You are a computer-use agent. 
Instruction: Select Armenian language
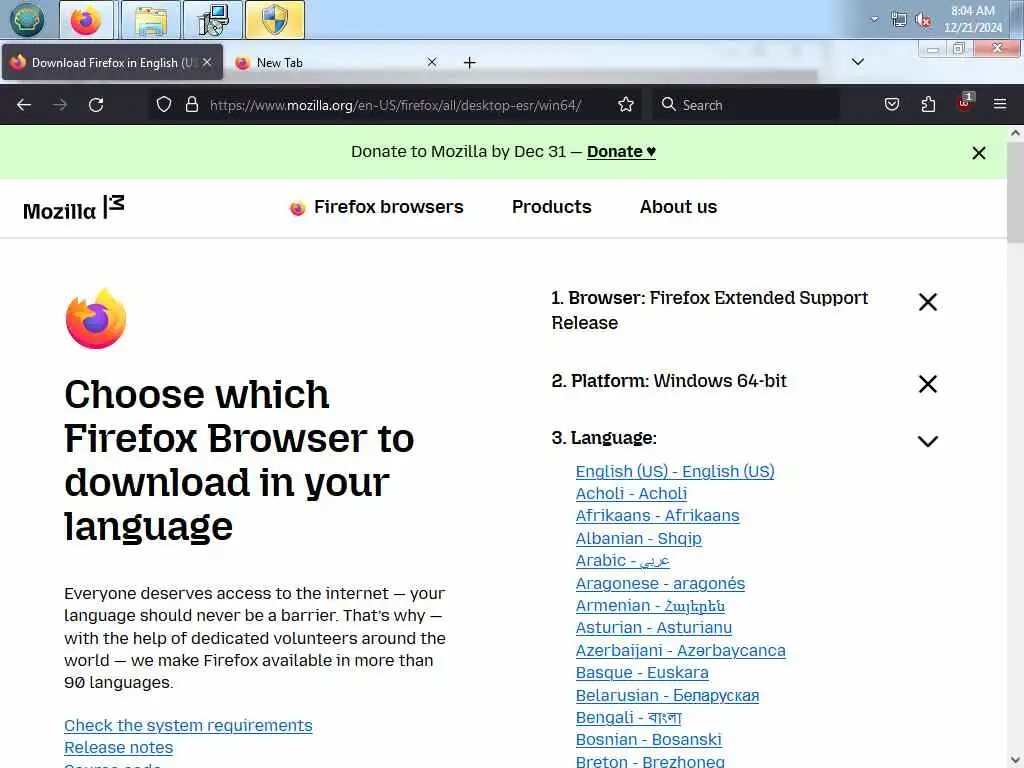click(650, 606)
